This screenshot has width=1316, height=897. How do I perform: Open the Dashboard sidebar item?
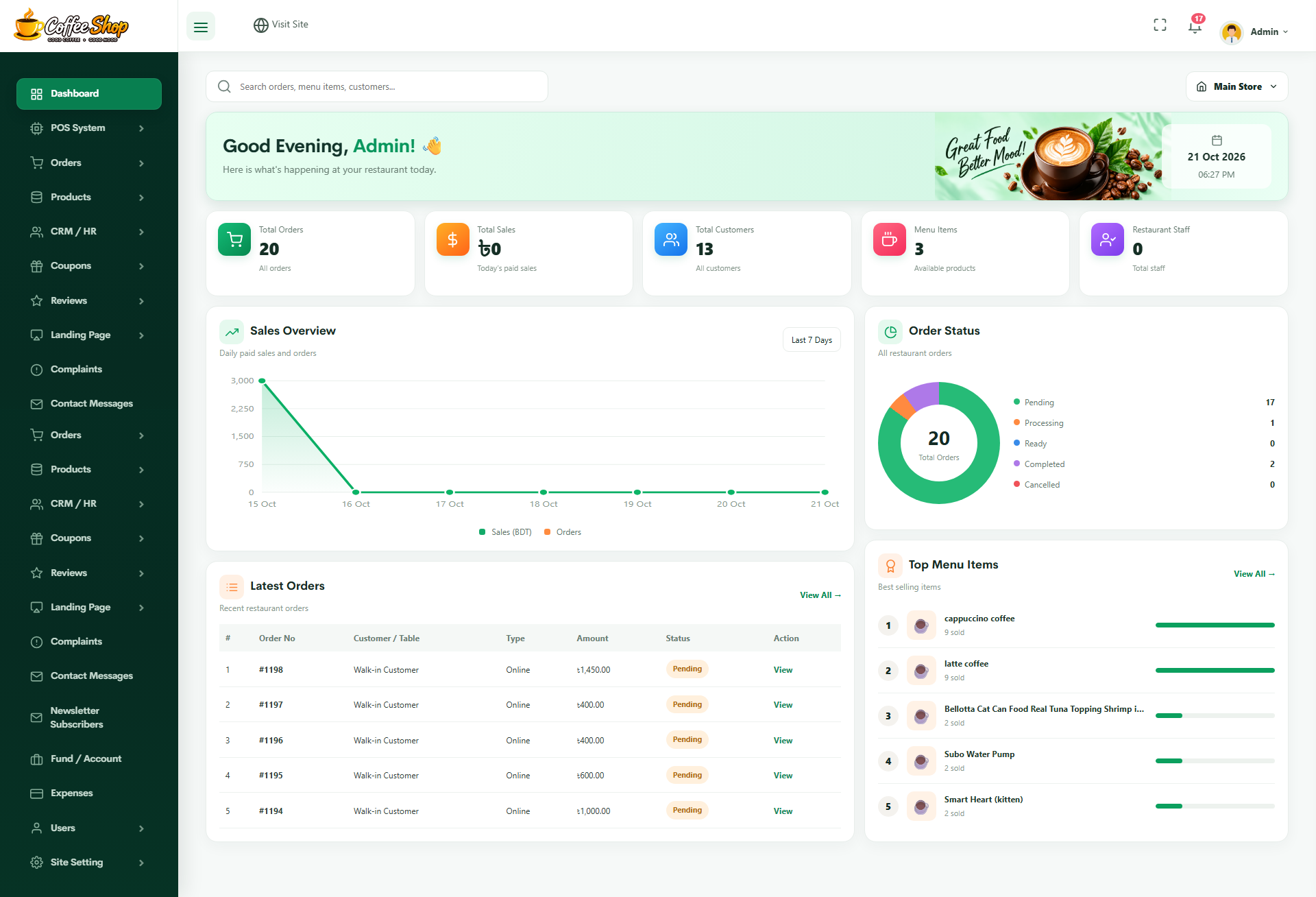(x=88, y=94)
